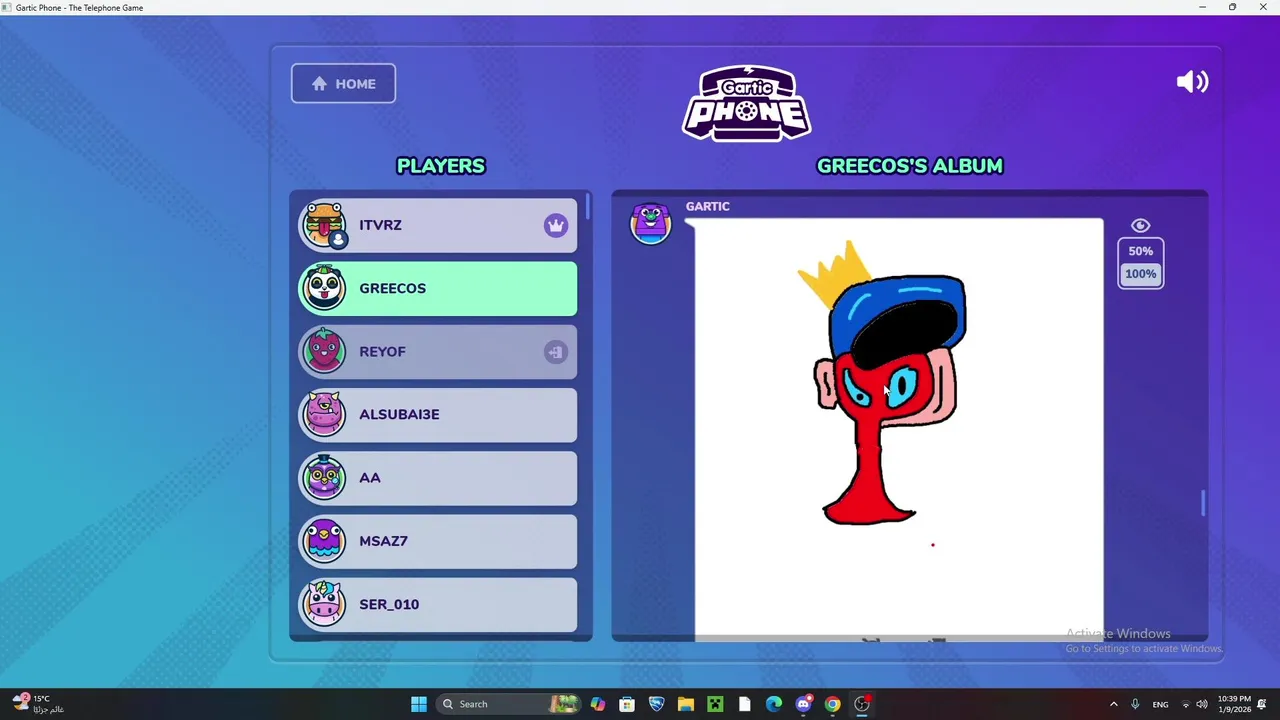Open Copilot from taskbar
The width and height of the screenshot is (1280, 720).
(x=597, y=704)
